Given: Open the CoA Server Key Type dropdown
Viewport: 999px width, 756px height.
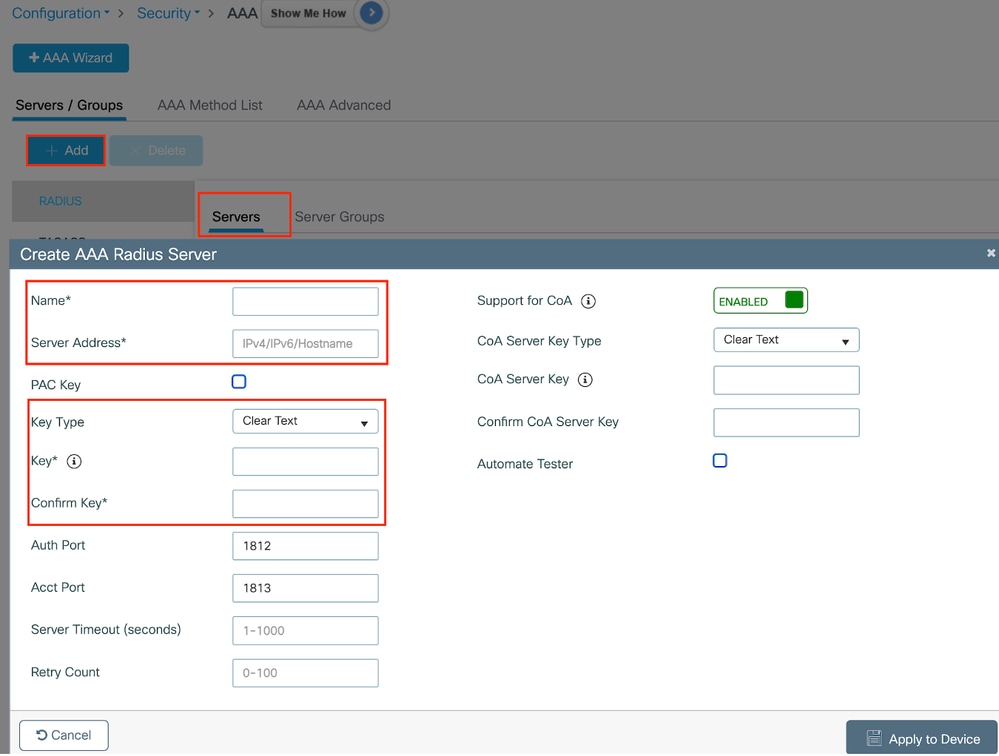Looking at the screenshot, I should tap(786, 340).
